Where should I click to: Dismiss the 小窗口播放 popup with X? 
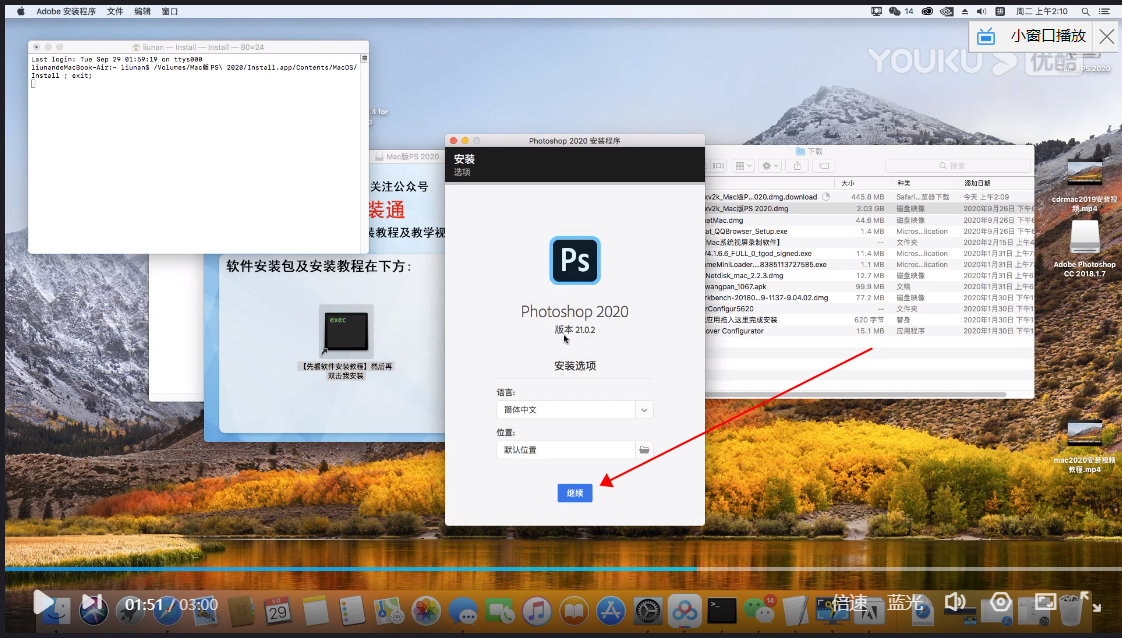[1106, 37]
